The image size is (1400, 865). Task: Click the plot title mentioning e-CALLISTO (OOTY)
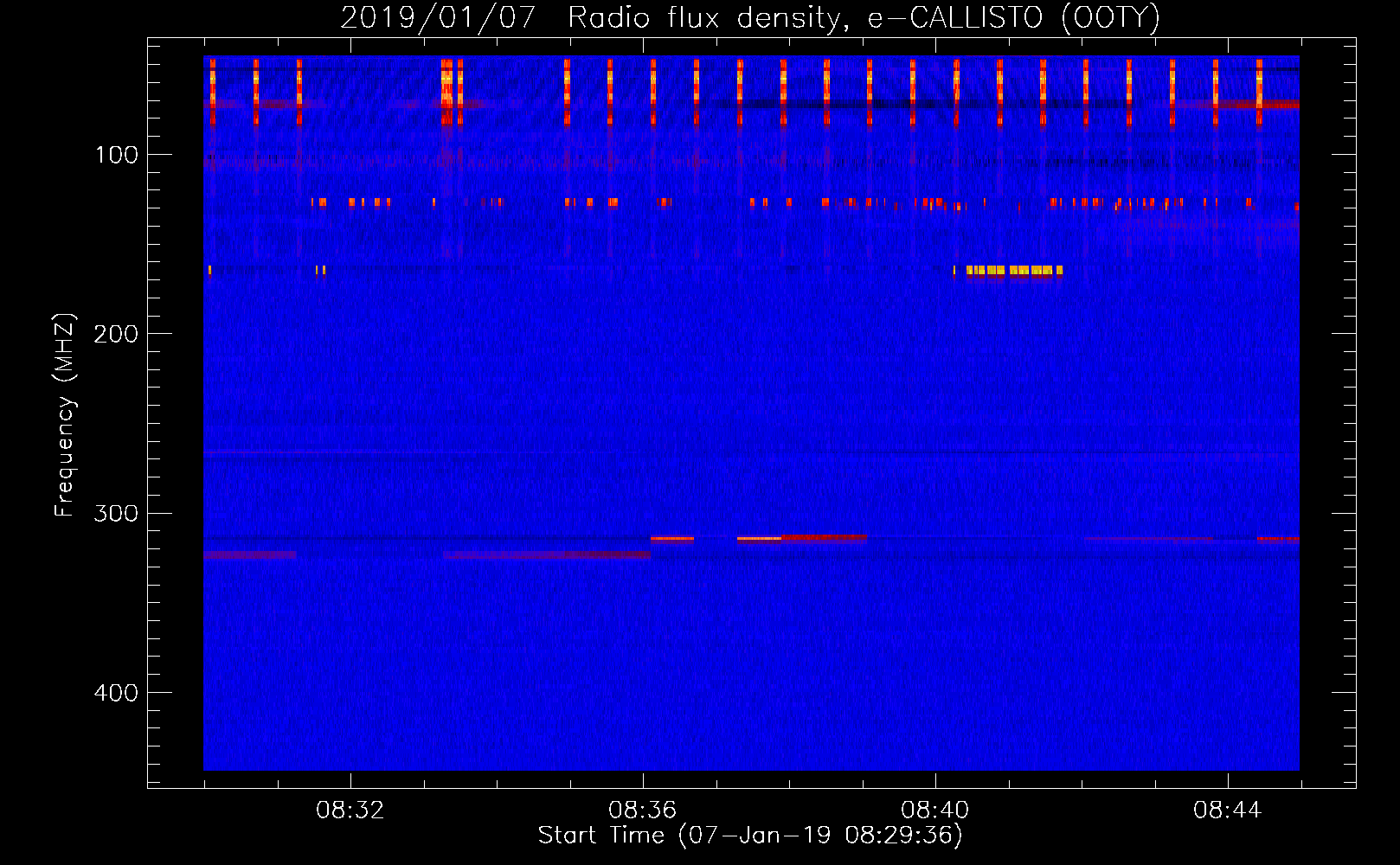(x=750, y=17)
